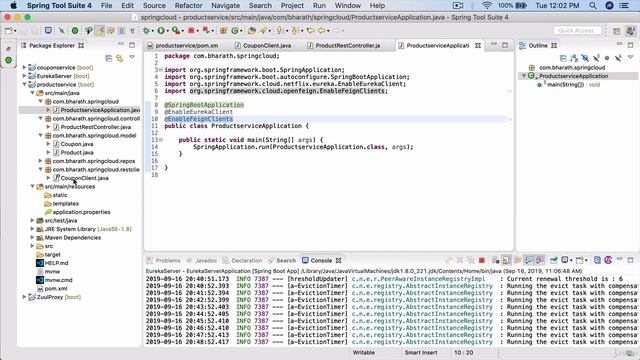This screenshot has width=640, height=360.
Task: Click Collapse All icon in Outline view
Action: [x=563, y=58]
